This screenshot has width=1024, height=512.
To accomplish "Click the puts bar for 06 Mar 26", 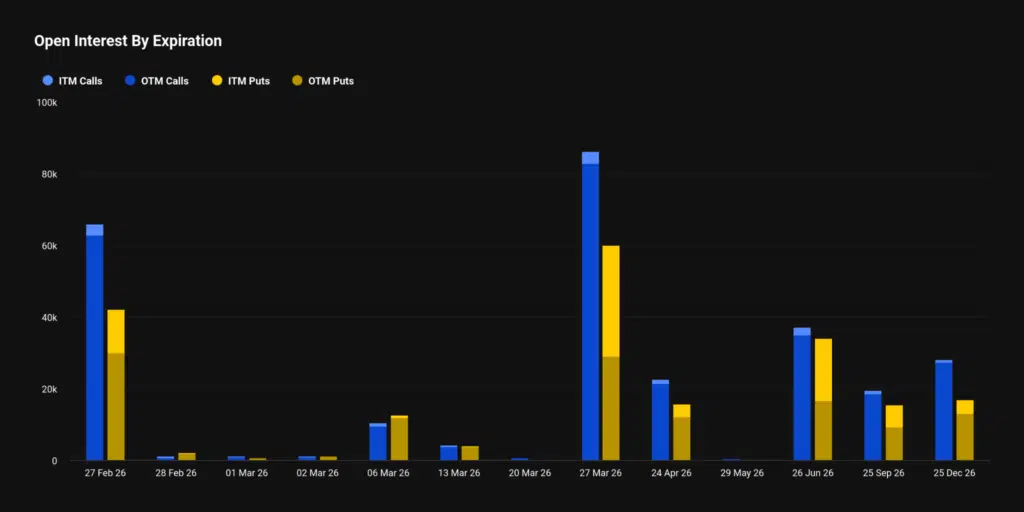I will click(x=399, y=439).
